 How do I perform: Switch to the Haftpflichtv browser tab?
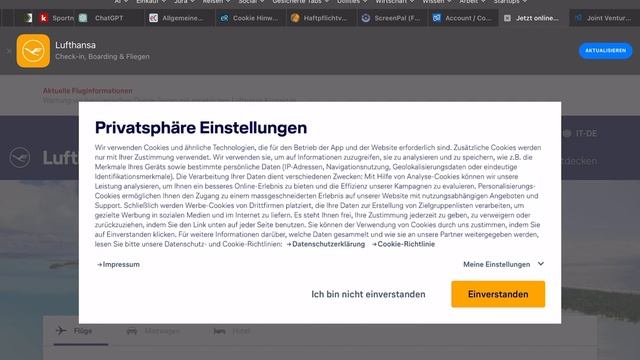pos(321,18)
